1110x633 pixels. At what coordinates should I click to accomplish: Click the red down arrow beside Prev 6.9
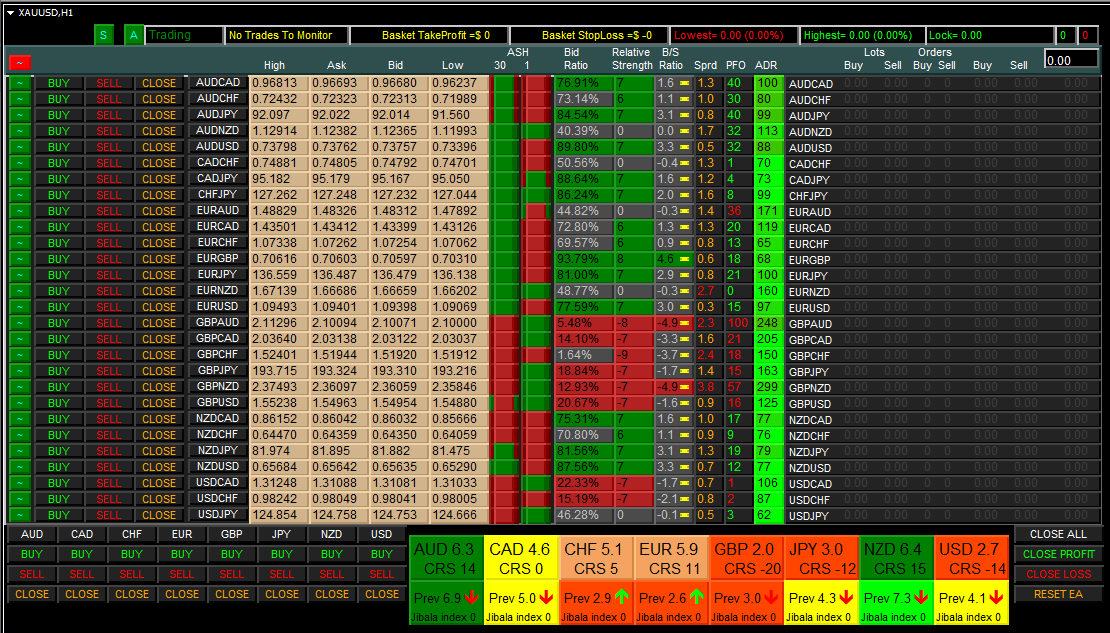[x=471, y=598]
